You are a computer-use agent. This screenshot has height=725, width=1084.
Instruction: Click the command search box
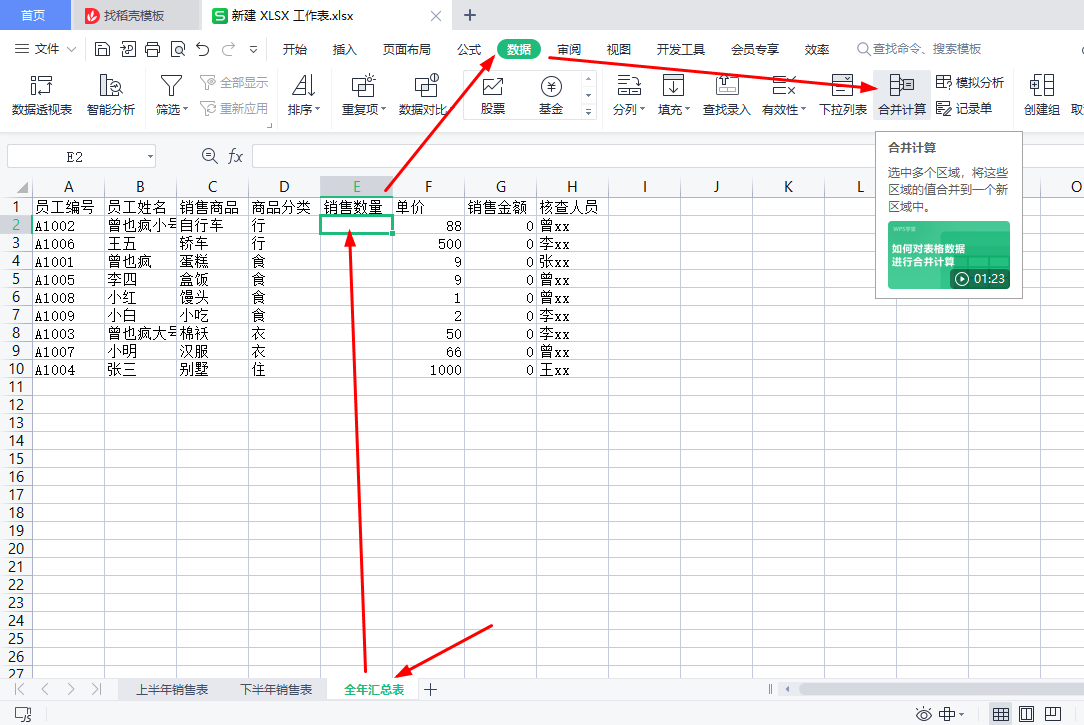tap(919, 49)
